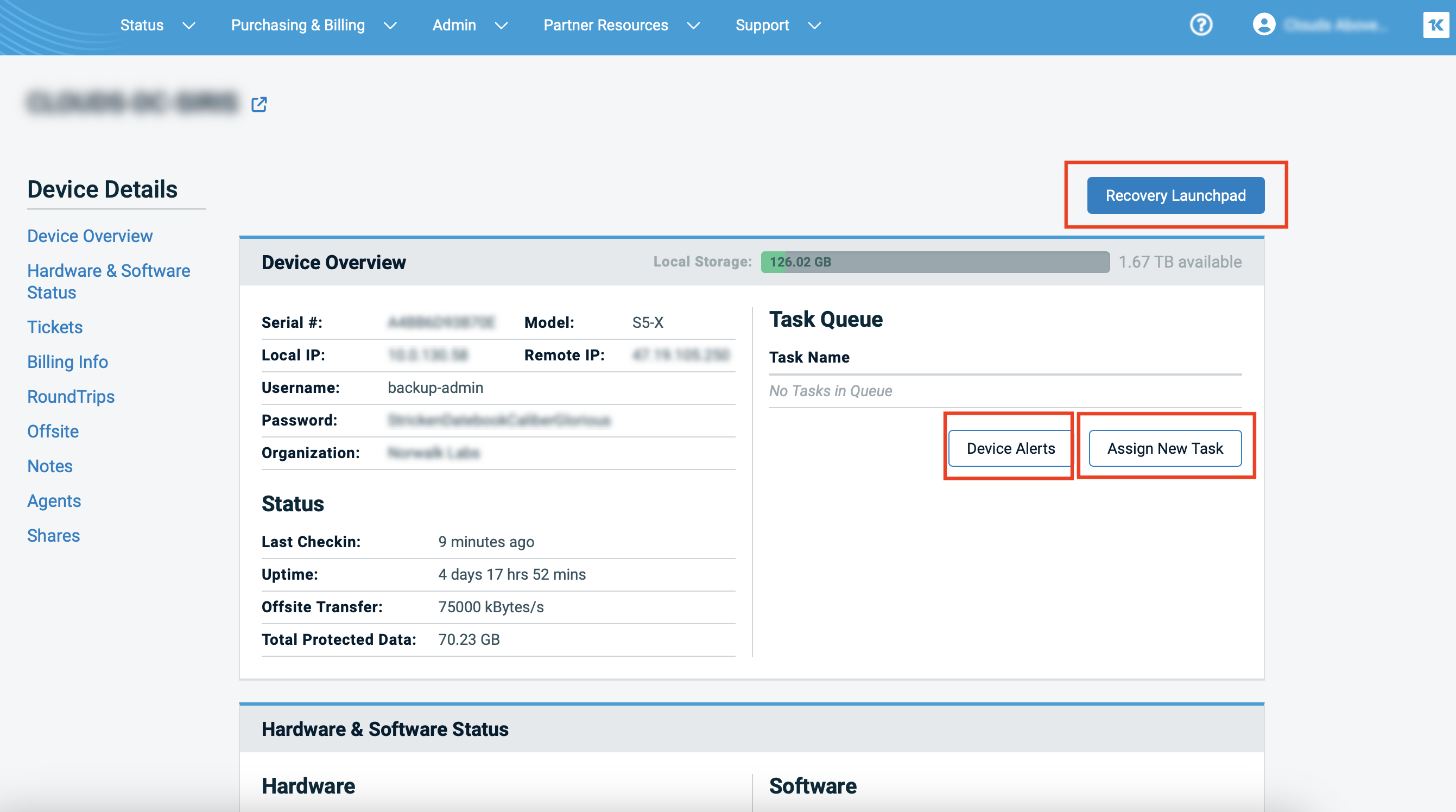
Task: Open the Billing Info link
Action: [67, 361]
